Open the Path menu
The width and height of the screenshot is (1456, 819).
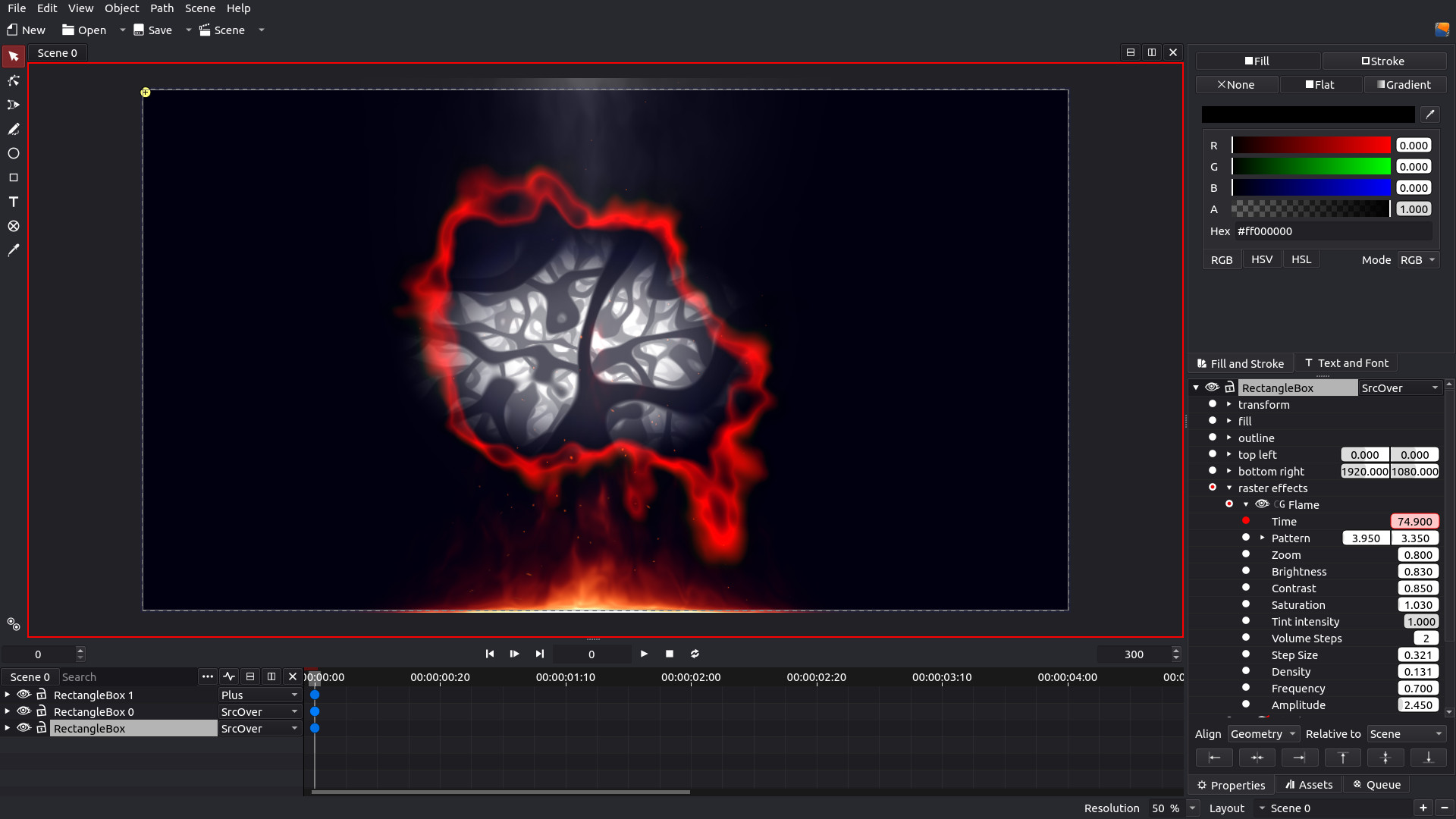162,8
